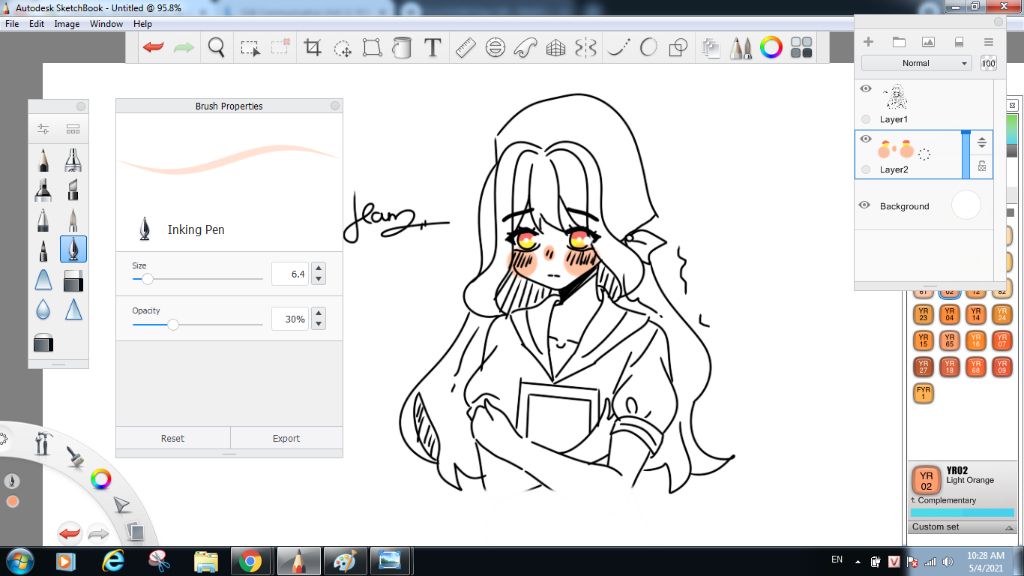Image resolution: width=1024 pixels, height=576 pixels.
Task: Open Google Chrome from the taskbar
Action: click(250, 561)
